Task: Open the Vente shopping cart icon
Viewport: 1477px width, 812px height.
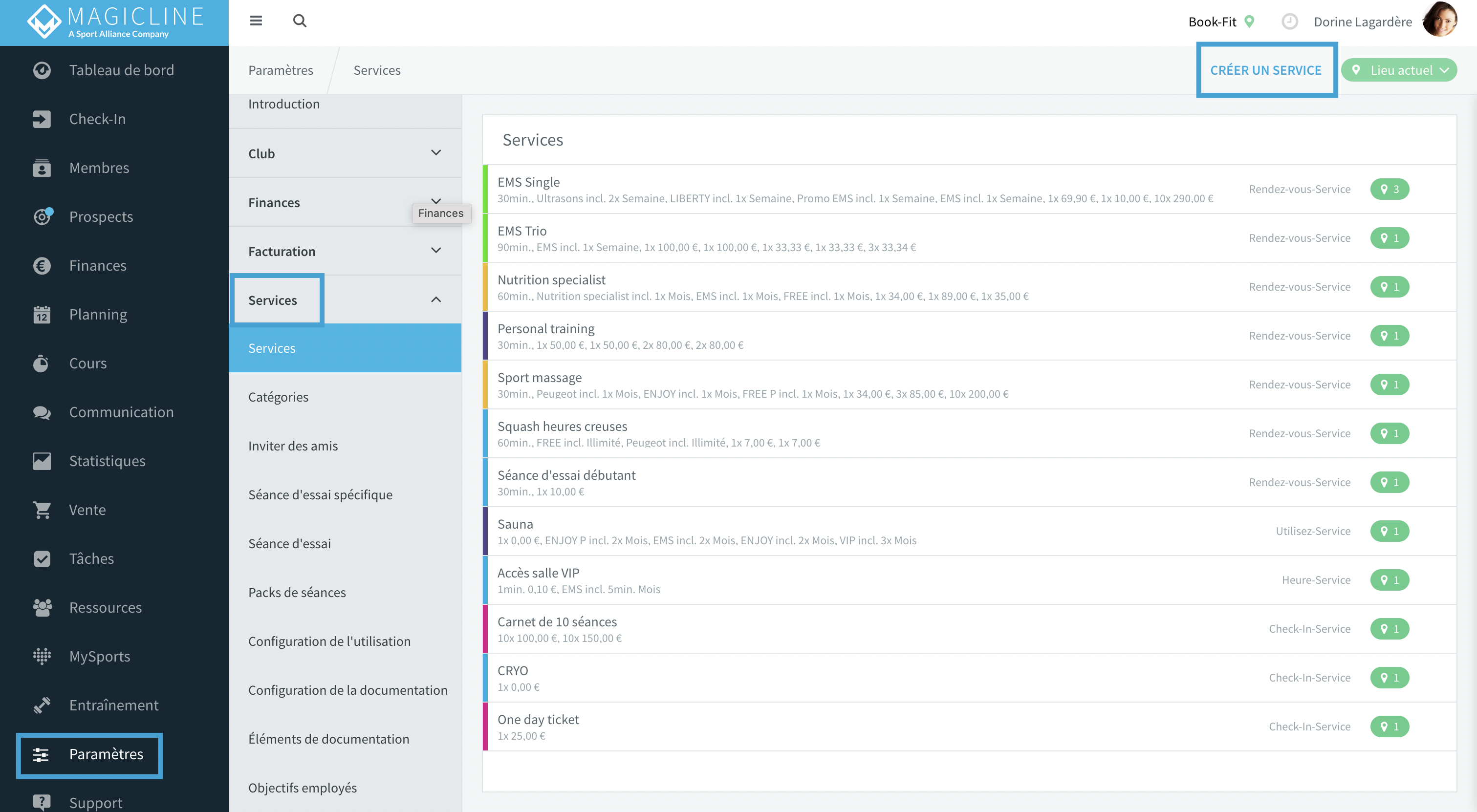Action: [42, 510]
